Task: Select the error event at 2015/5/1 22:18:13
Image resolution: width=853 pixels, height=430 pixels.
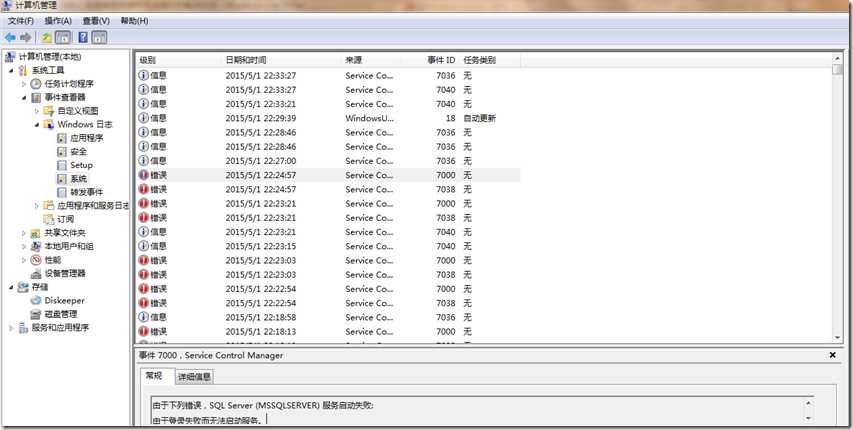Action: tap(328, 331)
